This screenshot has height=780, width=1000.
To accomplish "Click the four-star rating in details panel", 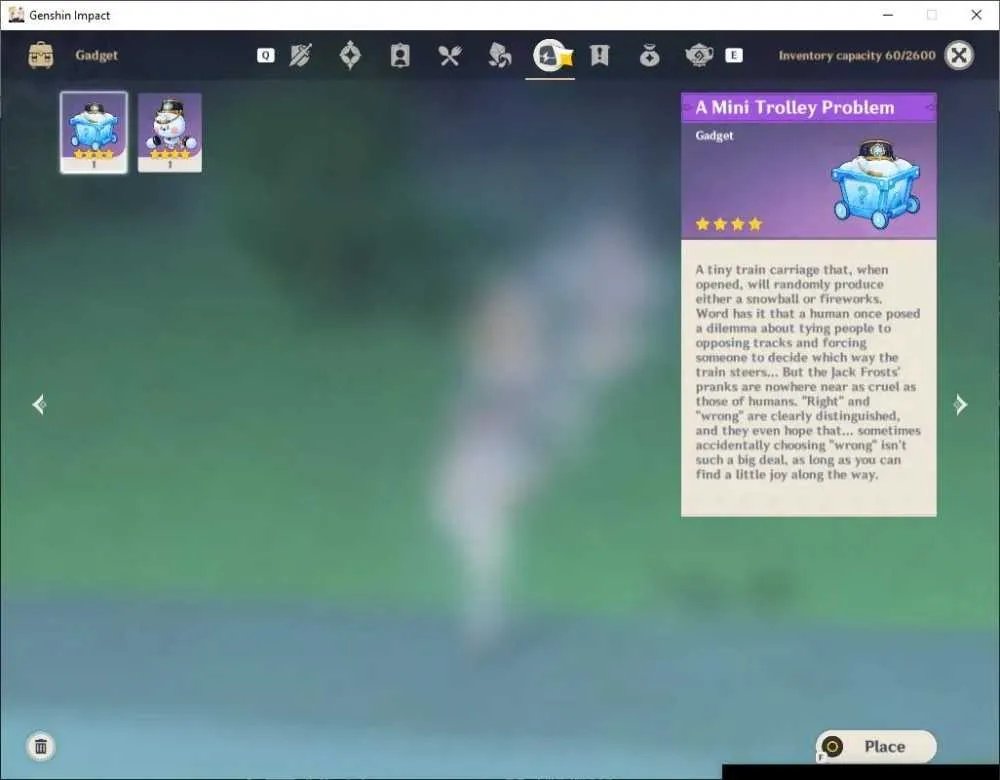I will (x=729, y=224).
